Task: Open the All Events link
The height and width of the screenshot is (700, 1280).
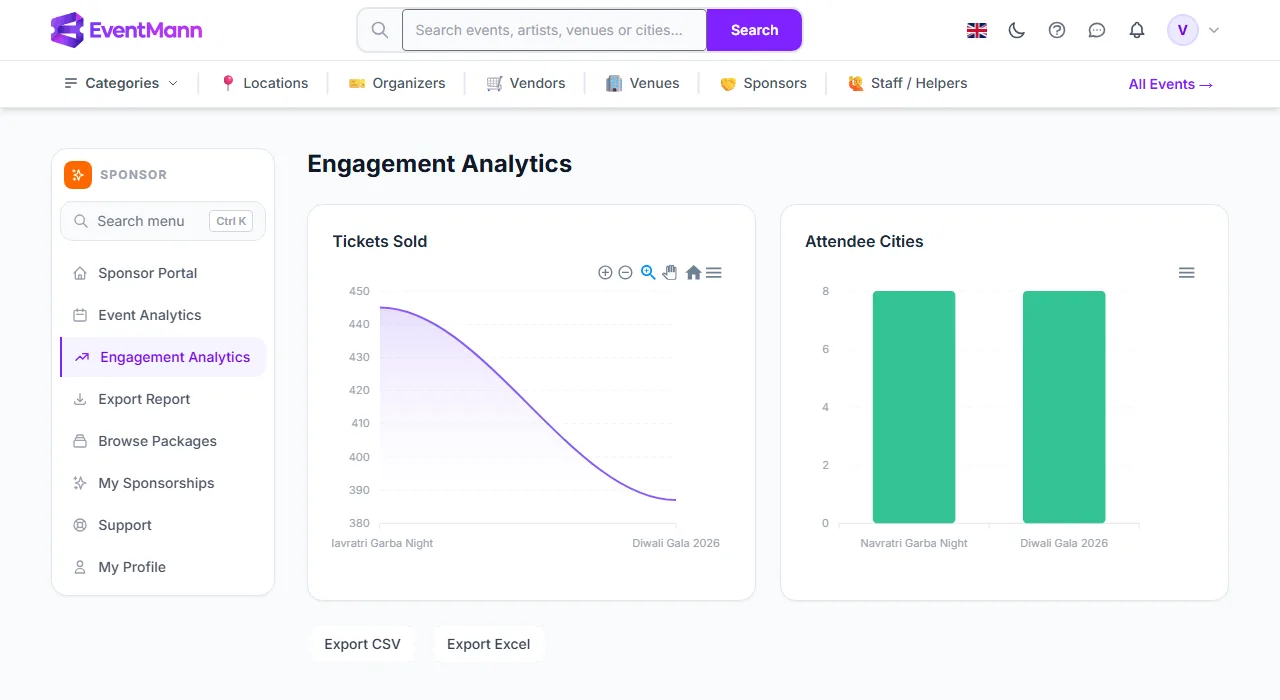Action: (x=1171, y=84)
